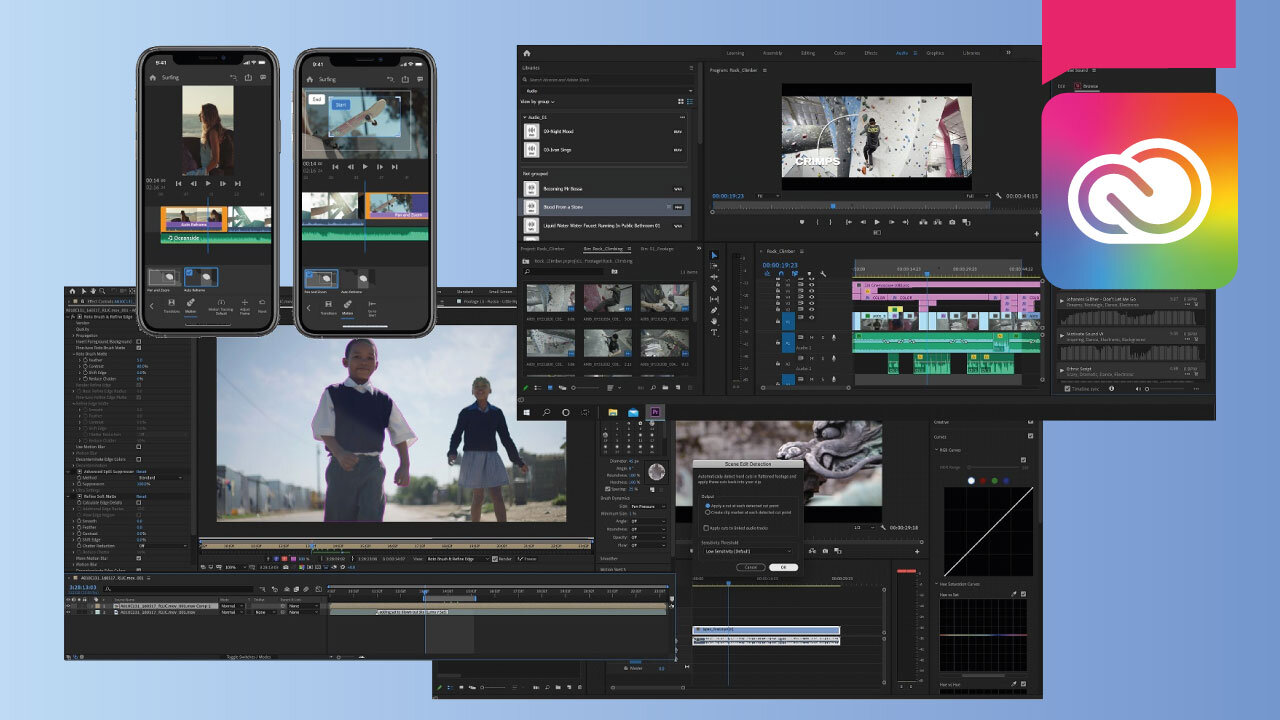
Task: Select the Pen tool in Premiere
Action: (x=714, y=310)
